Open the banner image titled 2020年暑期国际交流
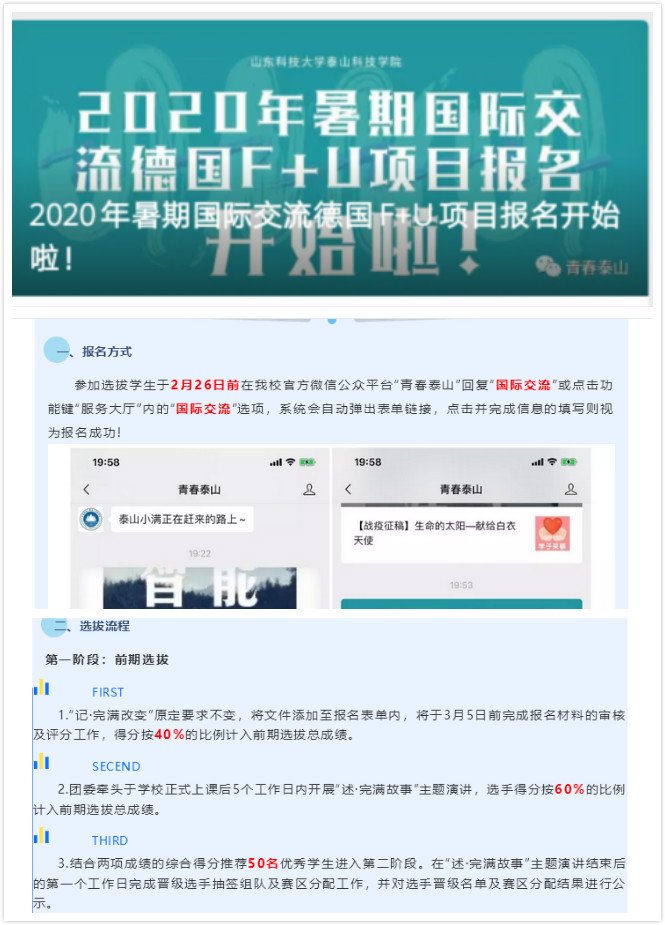This screenshot has height=925, width=665. click(330, 158)
